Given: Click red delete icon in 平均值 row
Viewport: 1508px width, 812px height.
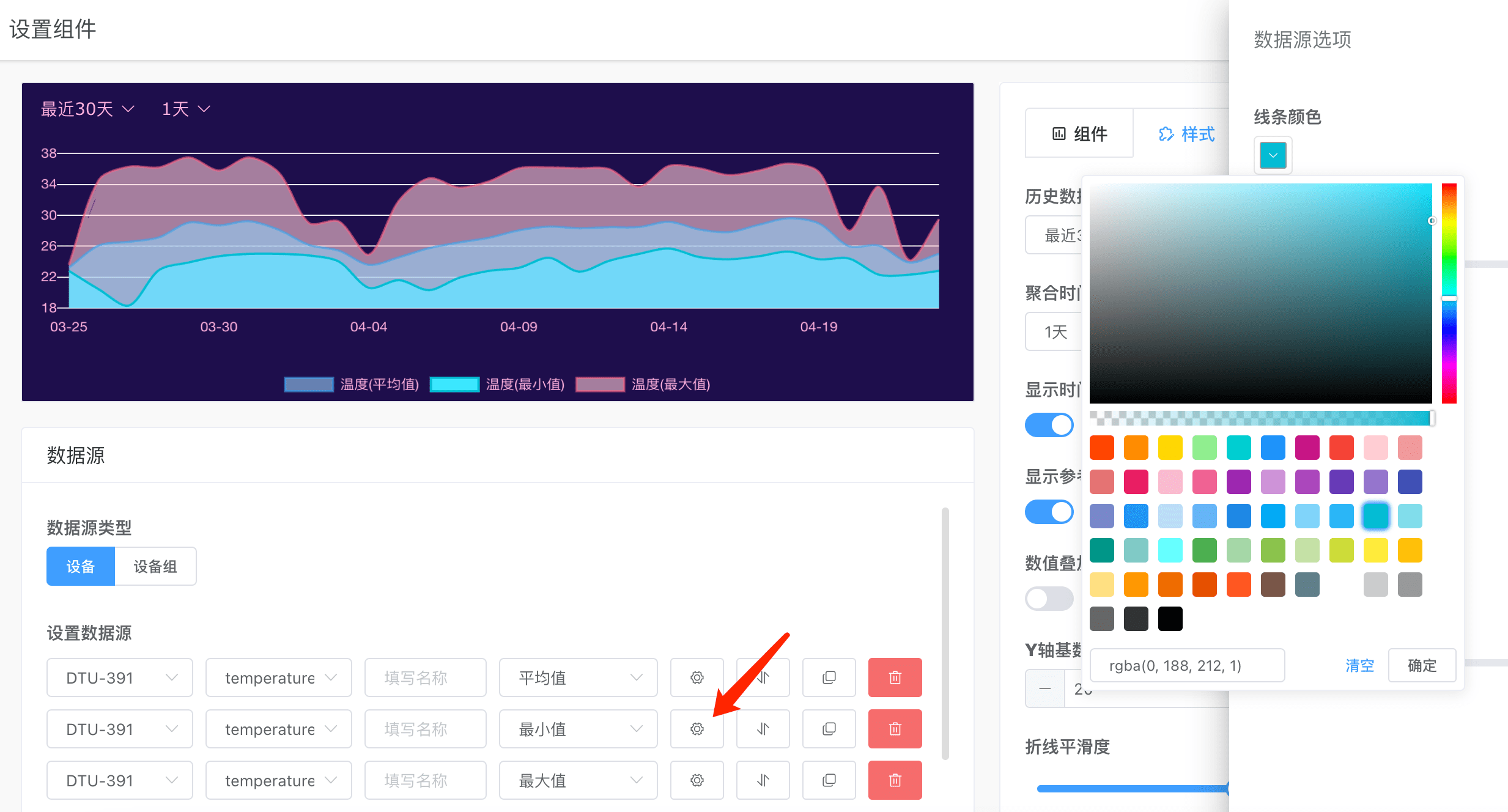Looking at the screenshot, I should [895, 677].
